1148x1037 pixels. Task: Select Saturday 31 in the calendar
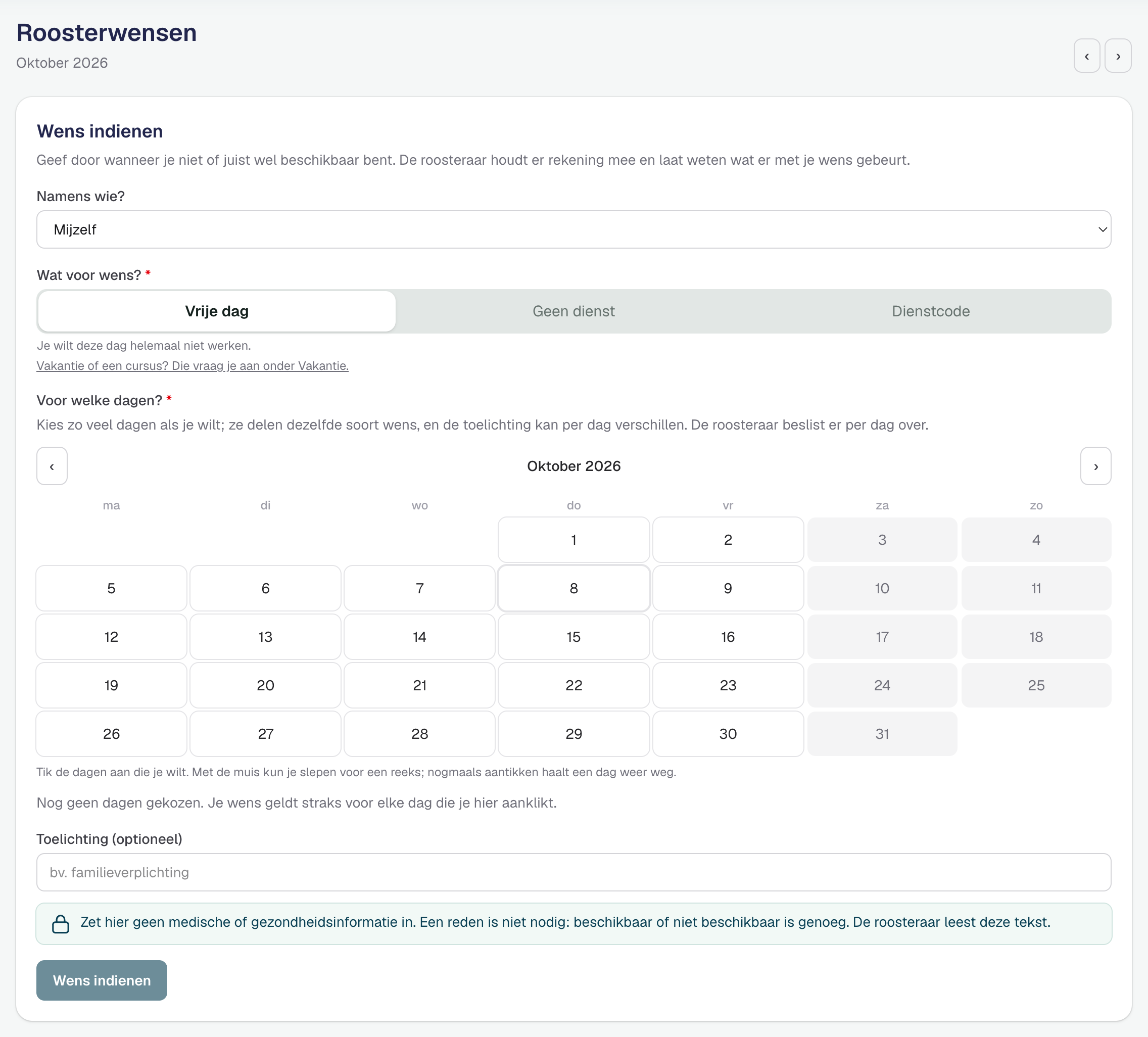click(882, 733)
